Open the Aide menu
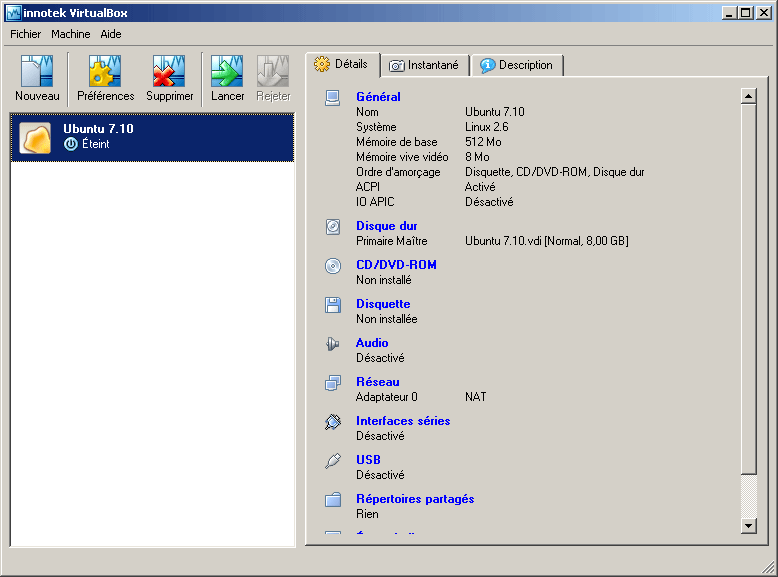The width and height of the screenshot is (778, 577). click(x=111, y=34)
